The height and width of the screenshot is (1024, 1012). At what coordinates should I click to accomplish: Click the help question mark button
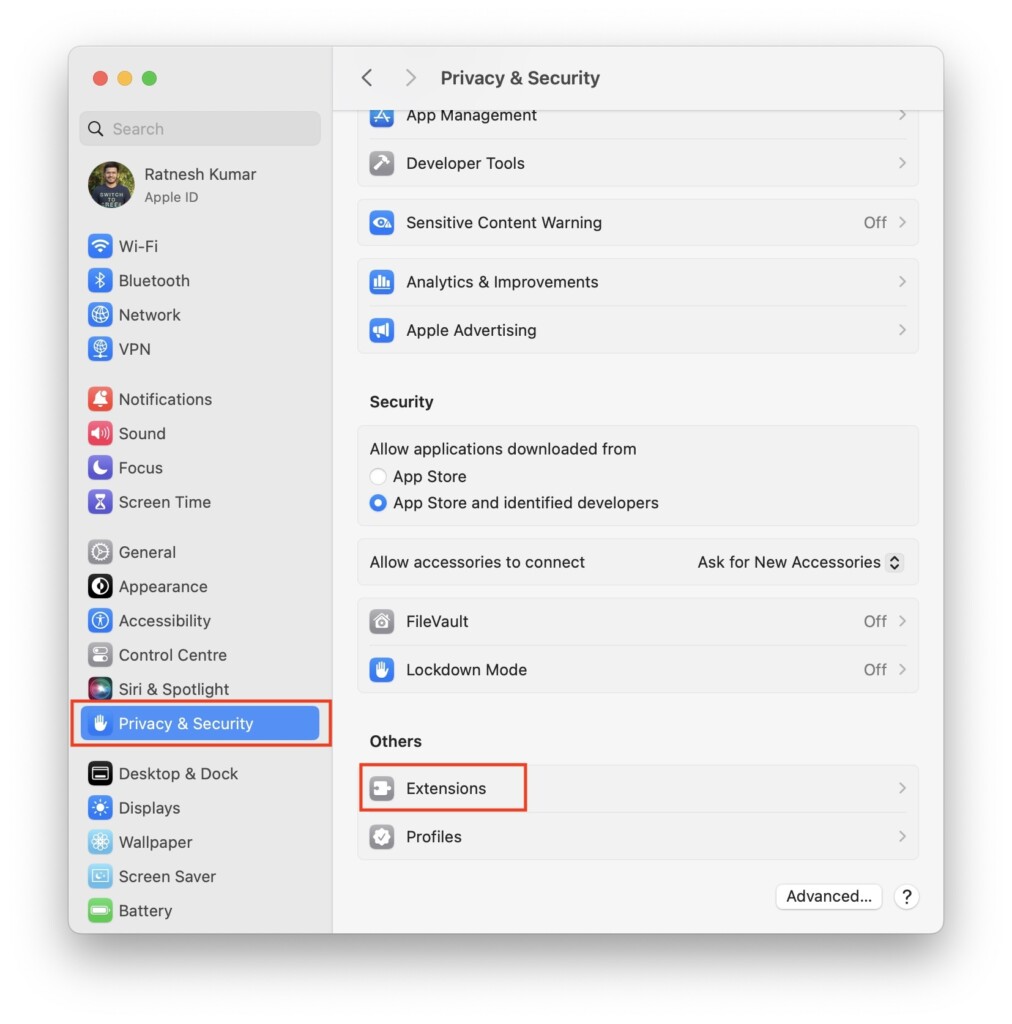[907, 897]
